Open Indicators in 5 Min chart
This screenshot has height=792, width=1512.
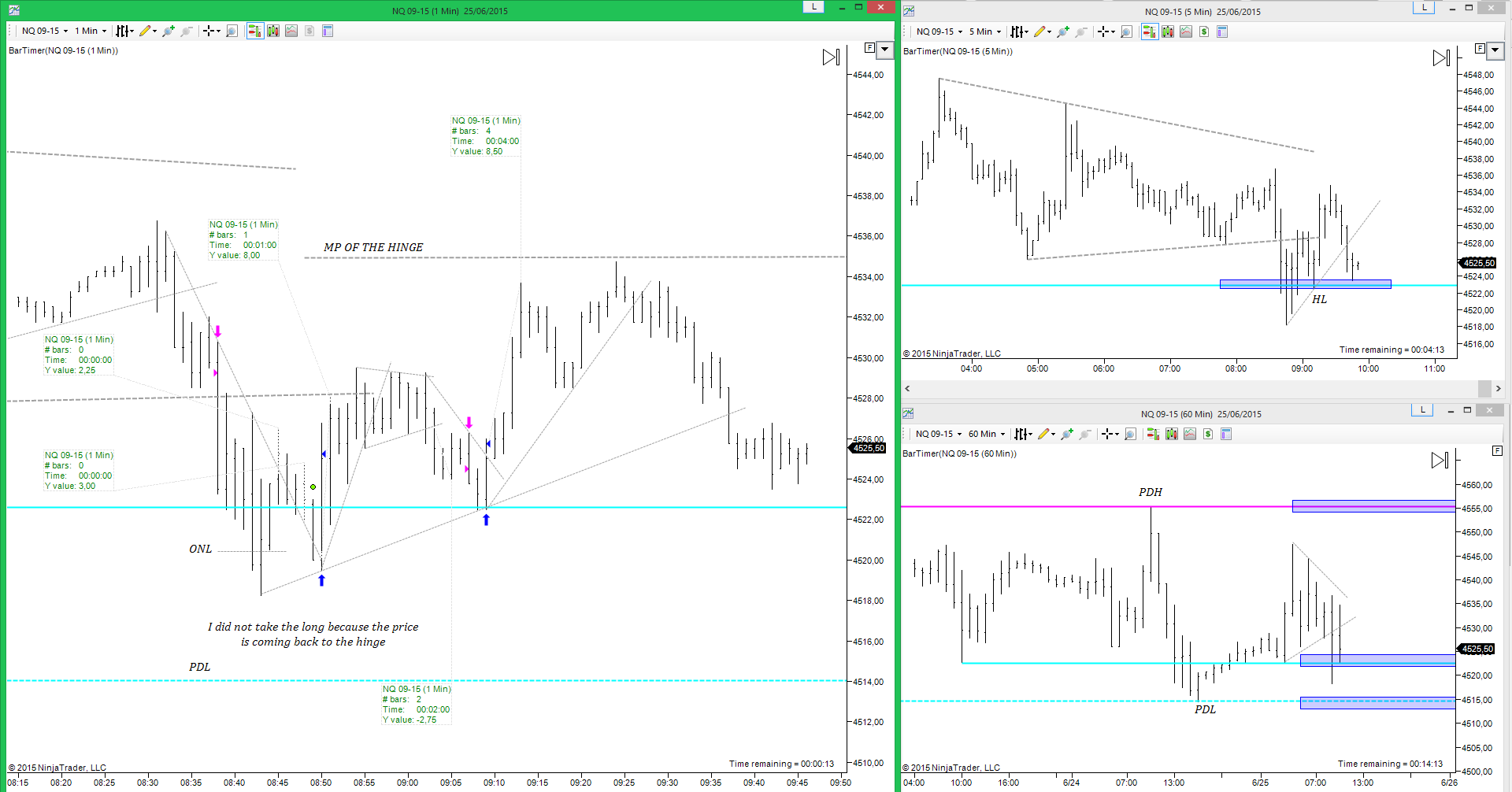[1186, 31]
